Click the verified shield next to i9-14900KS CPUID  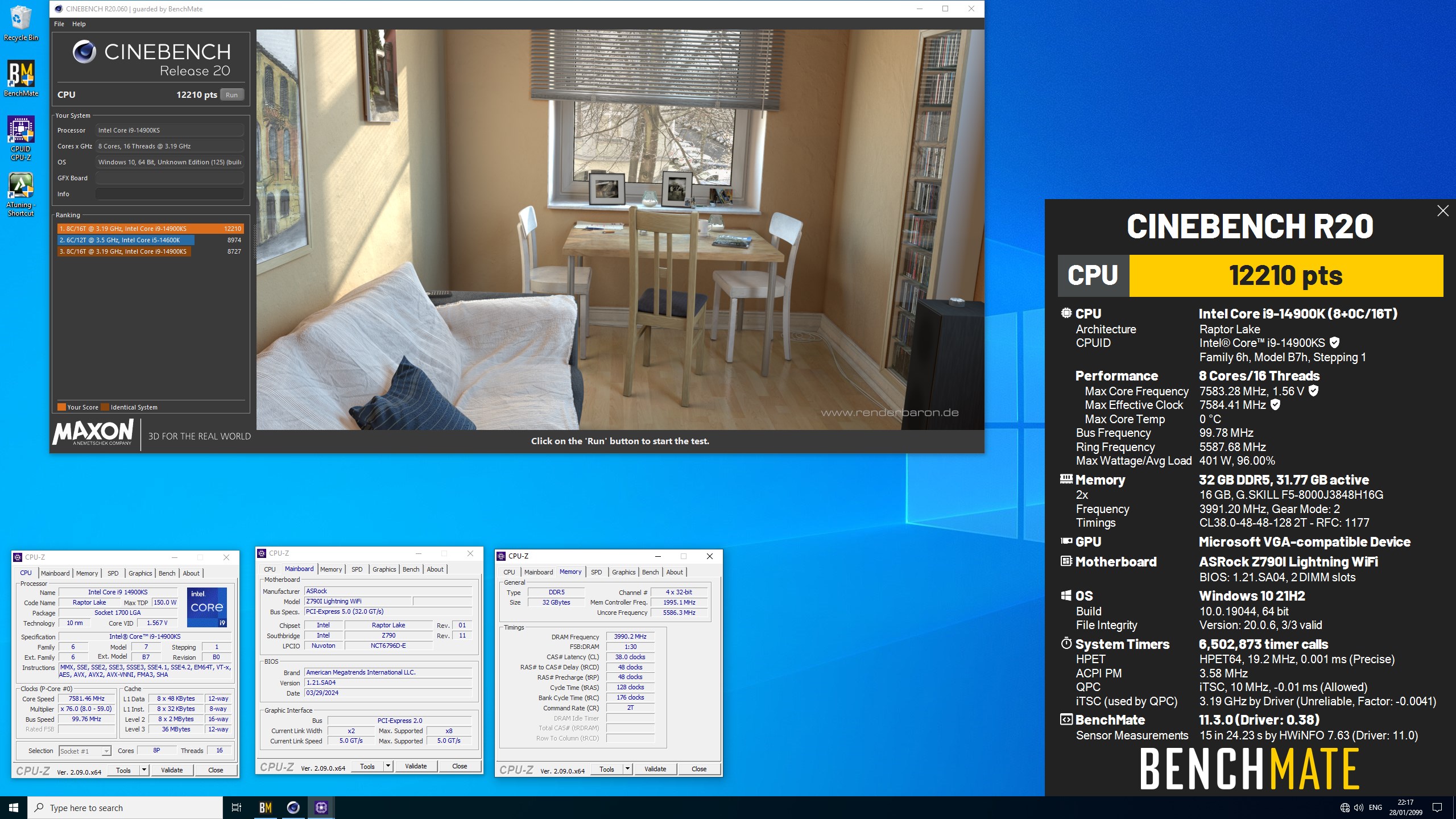pos(1334,342)
